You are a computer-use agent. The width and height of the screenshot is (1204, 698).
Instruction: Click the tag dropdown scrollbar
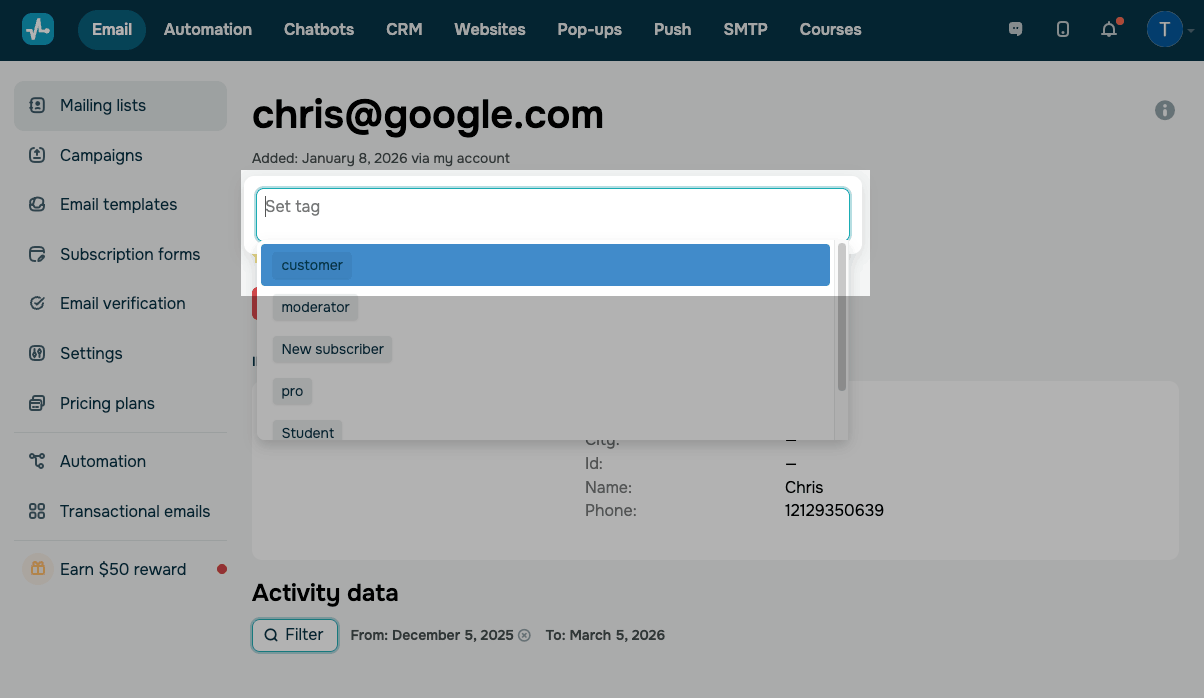842,320
